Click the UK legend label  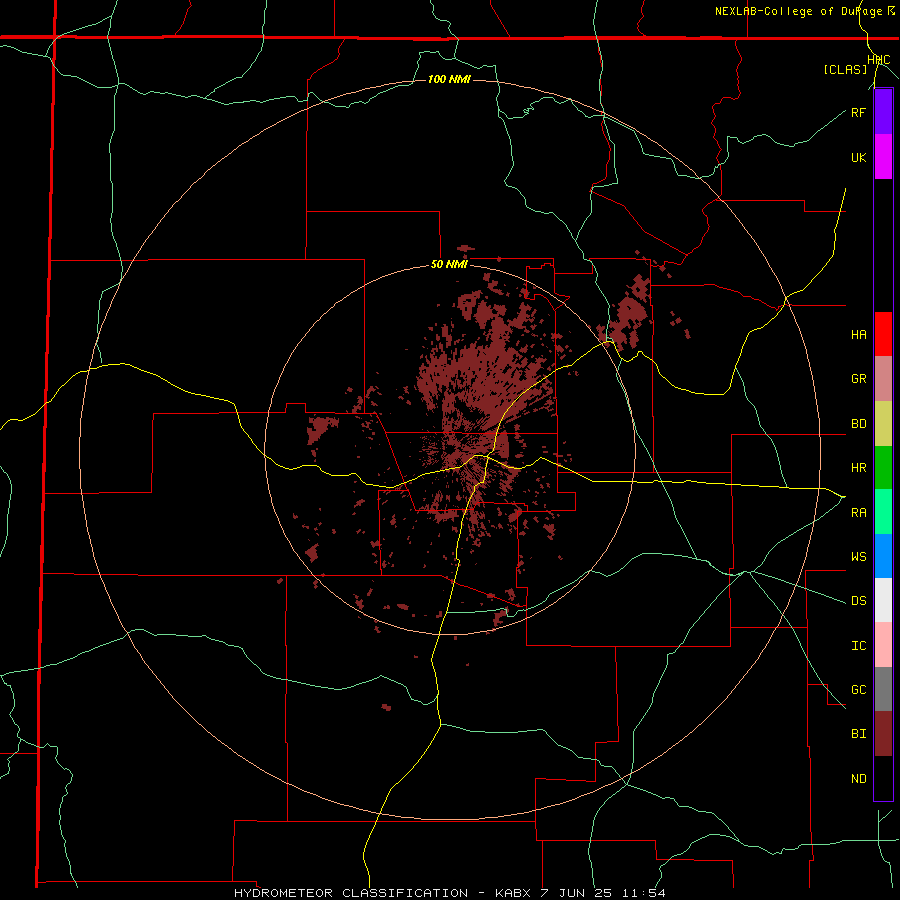858,157
